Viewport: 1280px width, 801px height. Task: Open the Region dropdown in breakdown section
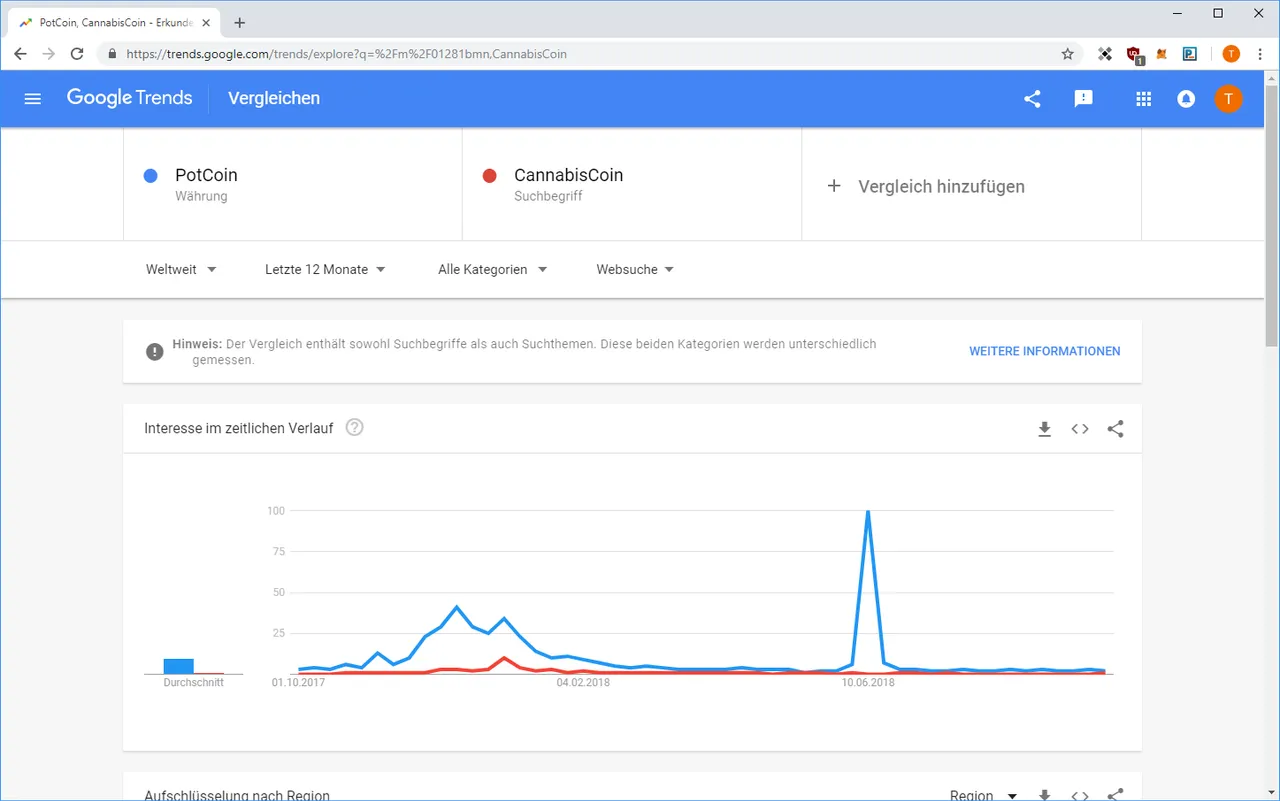pyautogui.click(x=982, y=795)
